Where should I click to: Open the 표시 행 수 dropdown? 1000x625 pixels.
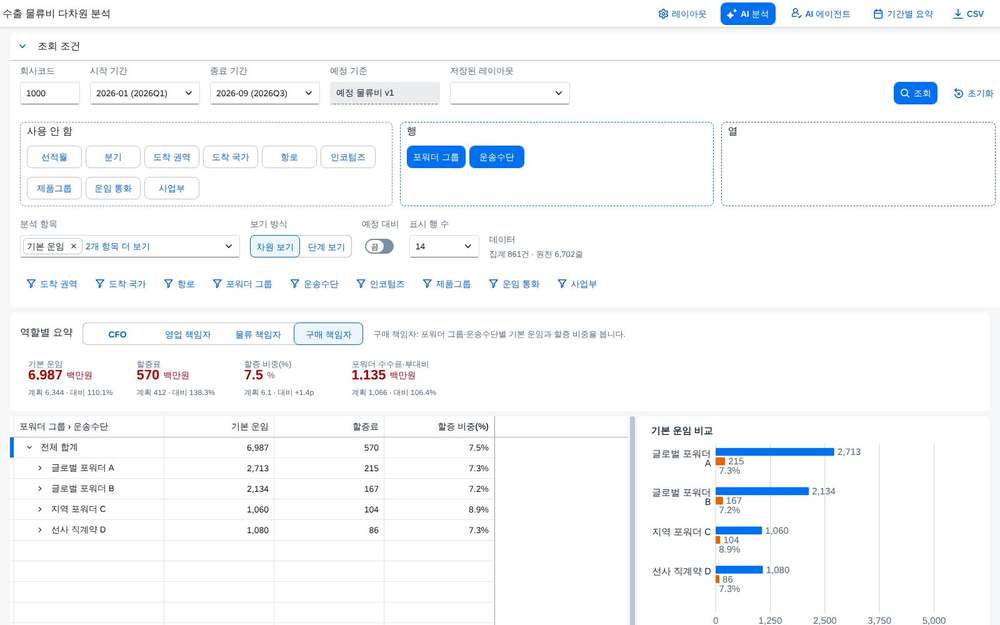coord(444,246)
